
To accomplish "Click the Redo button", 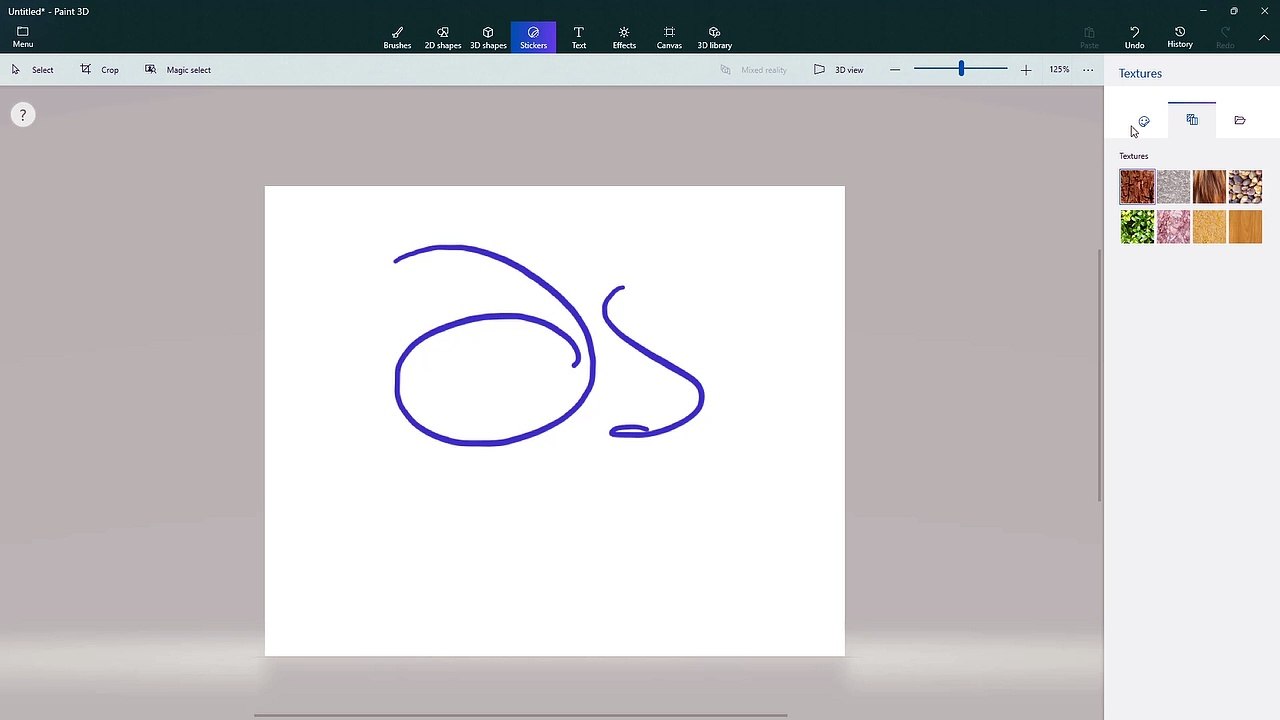I will tap(1224, 37).
